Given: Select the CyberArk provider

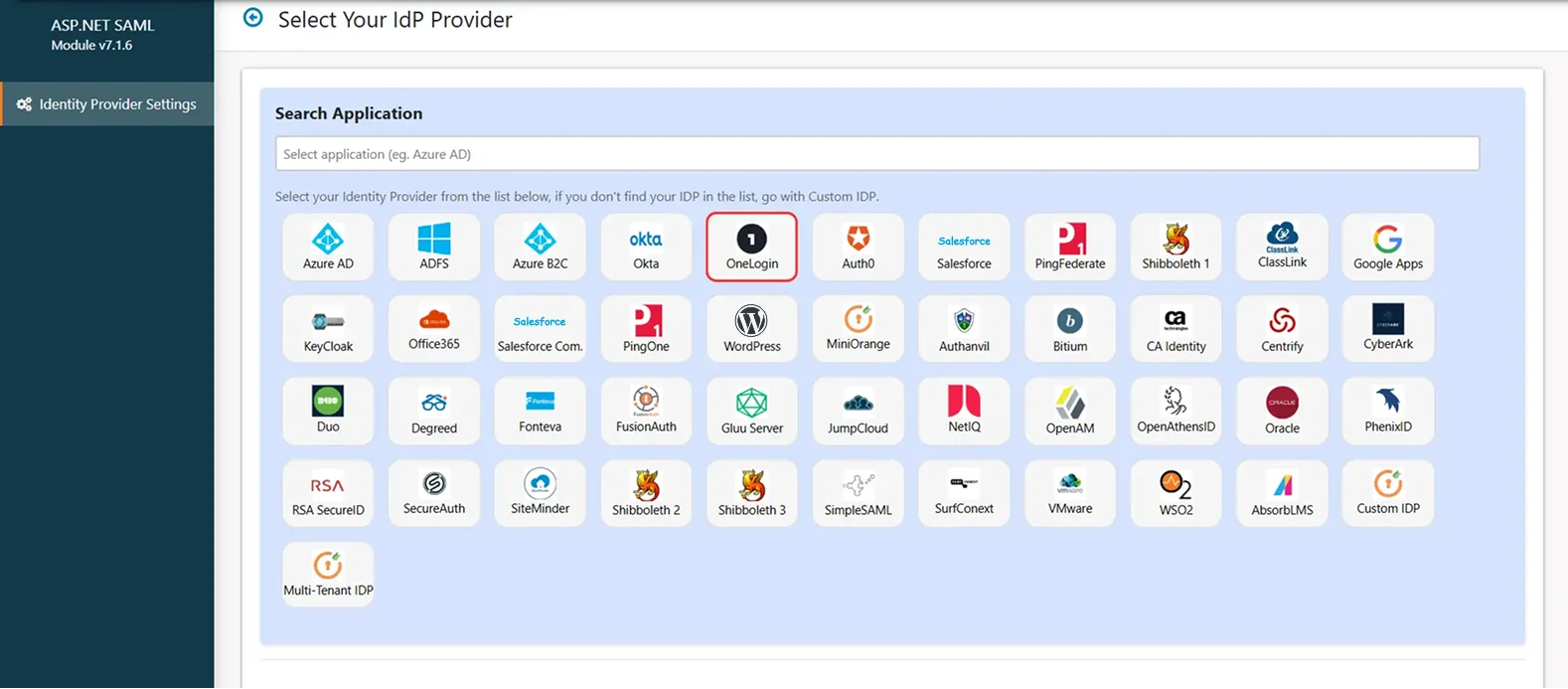Looking at the screenshot, I should (1388, 329).
